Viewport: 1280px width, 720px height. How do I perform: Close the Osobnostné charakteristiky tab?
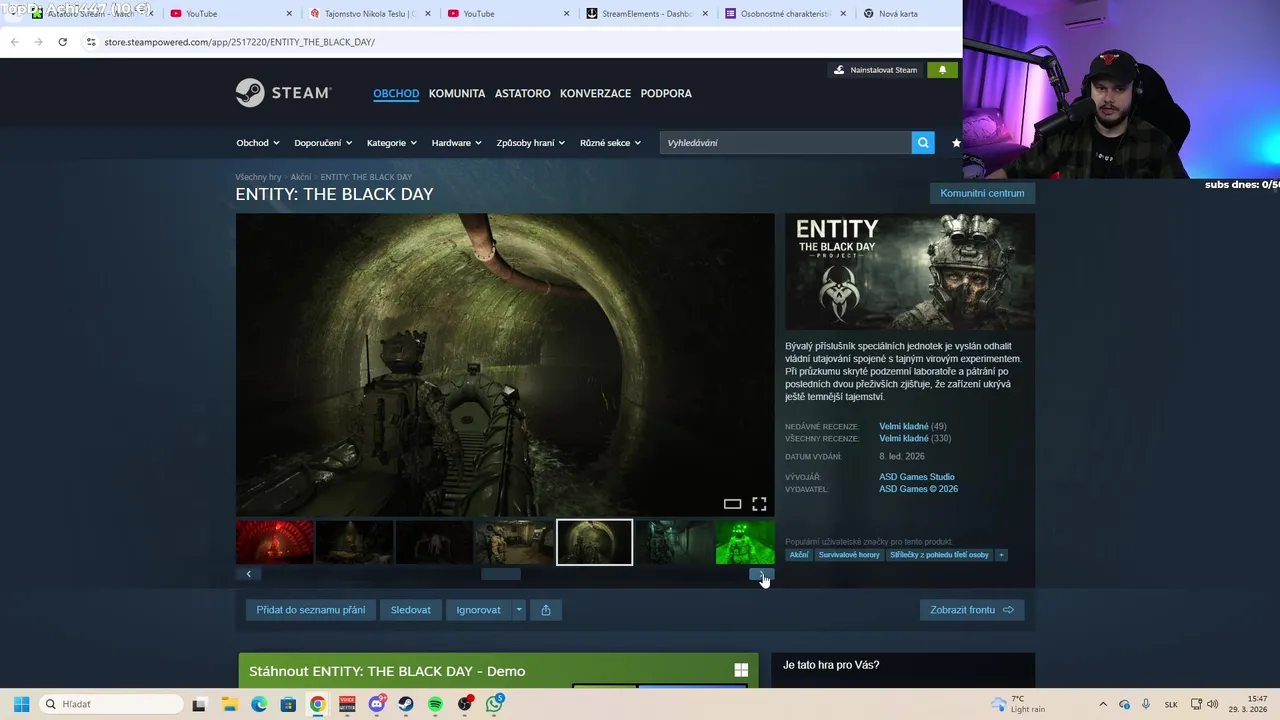coord(843,14)
